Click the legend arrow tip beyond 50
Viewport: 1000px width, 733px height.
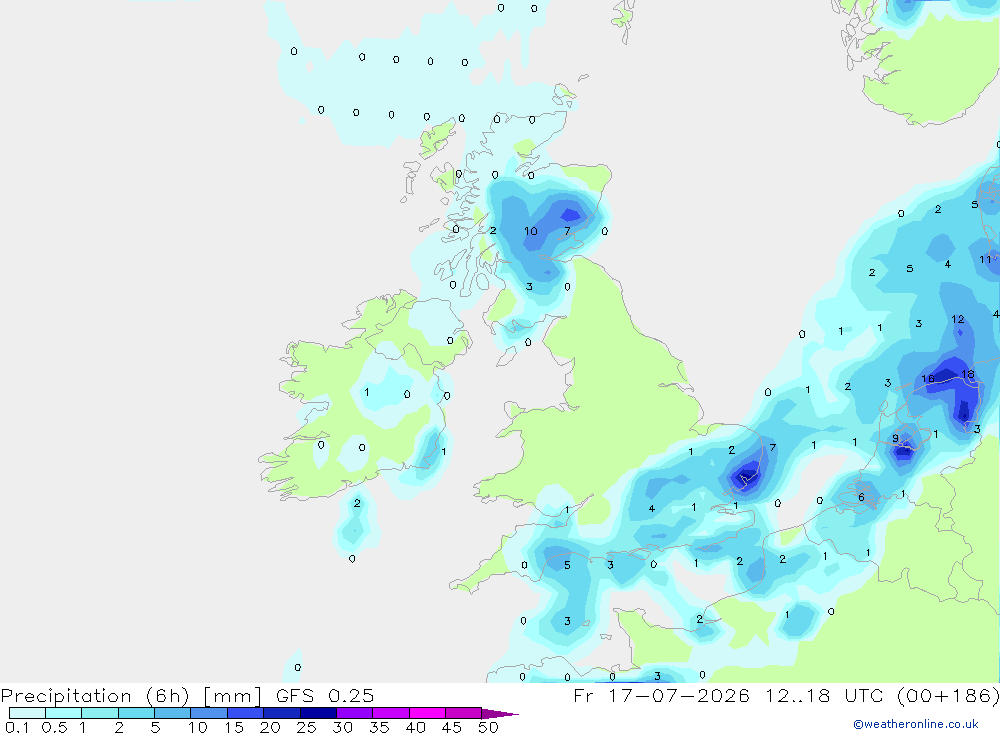(x=501, y=713)
